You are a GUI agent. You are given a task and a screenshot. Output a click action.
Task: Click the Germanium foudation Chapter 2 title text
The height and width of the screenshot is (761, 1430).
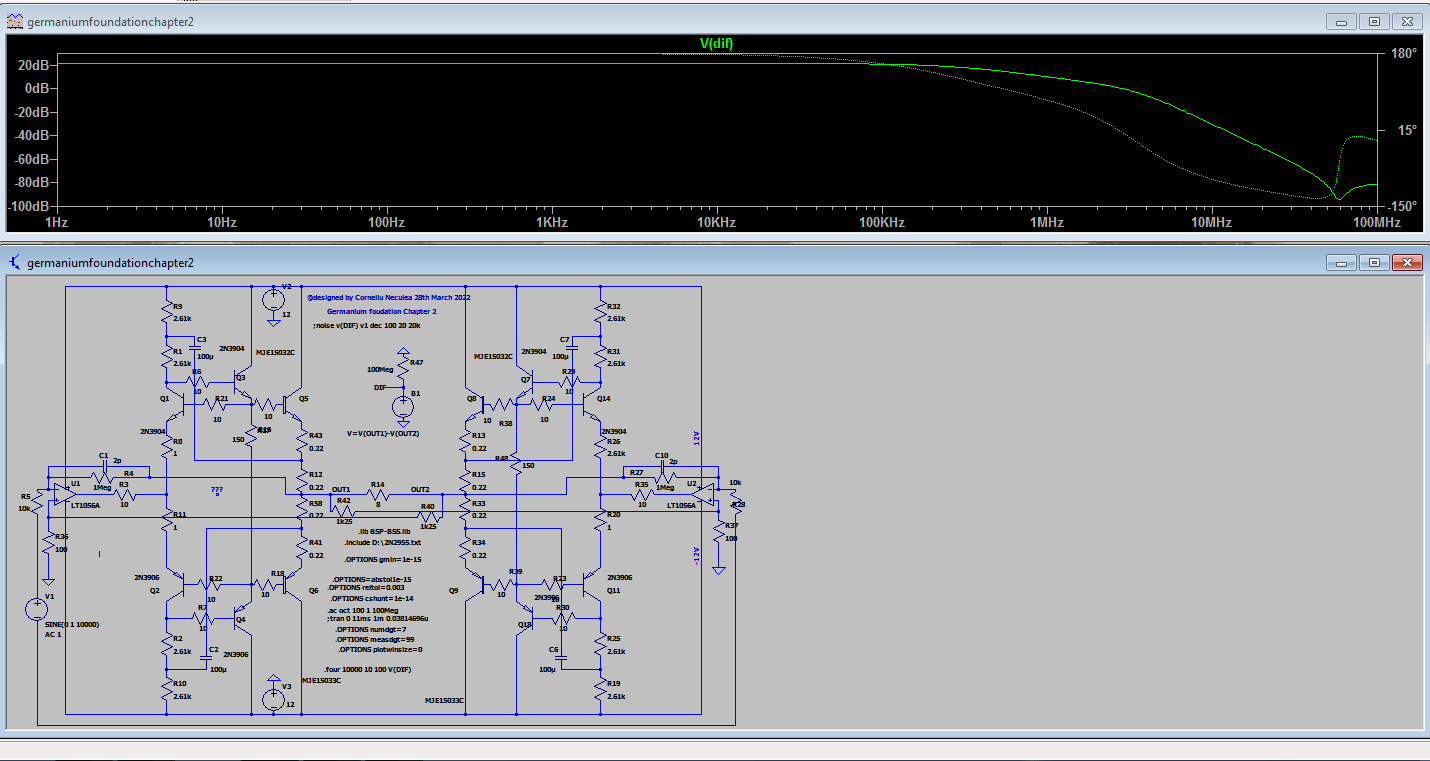coord(382,311)
